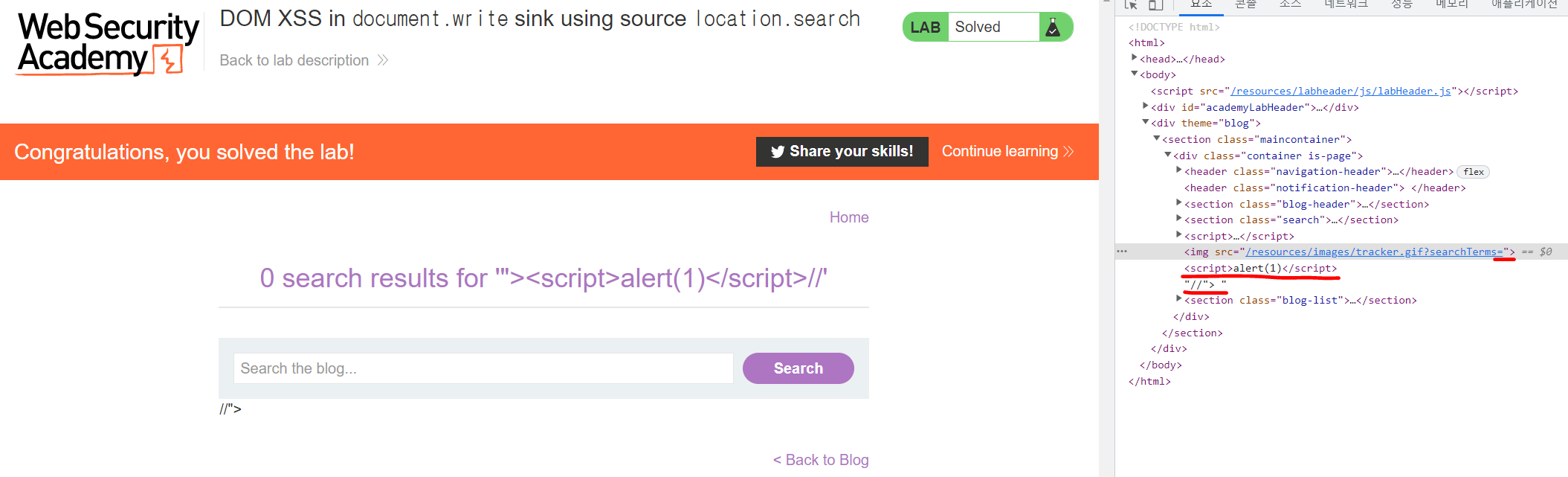Click the double chevron after Back to lab description
The width and height of the screenshot is (1568, 477).
tap(383, 60)
